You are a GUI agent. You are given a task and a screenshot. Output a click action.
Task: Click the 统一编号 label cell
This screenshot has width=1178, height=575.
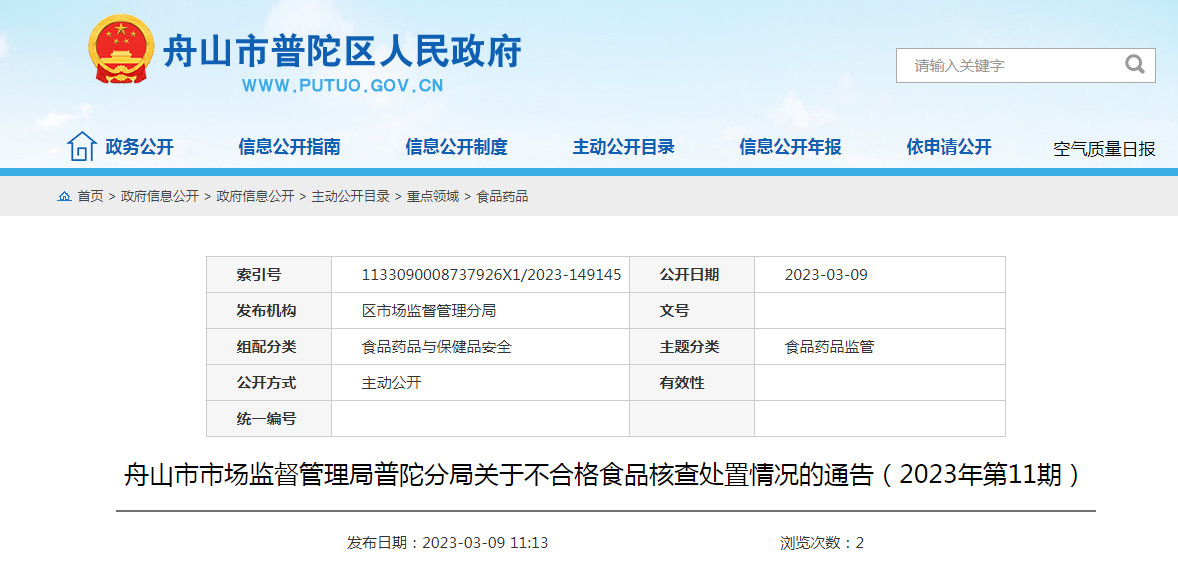(269, 419)
